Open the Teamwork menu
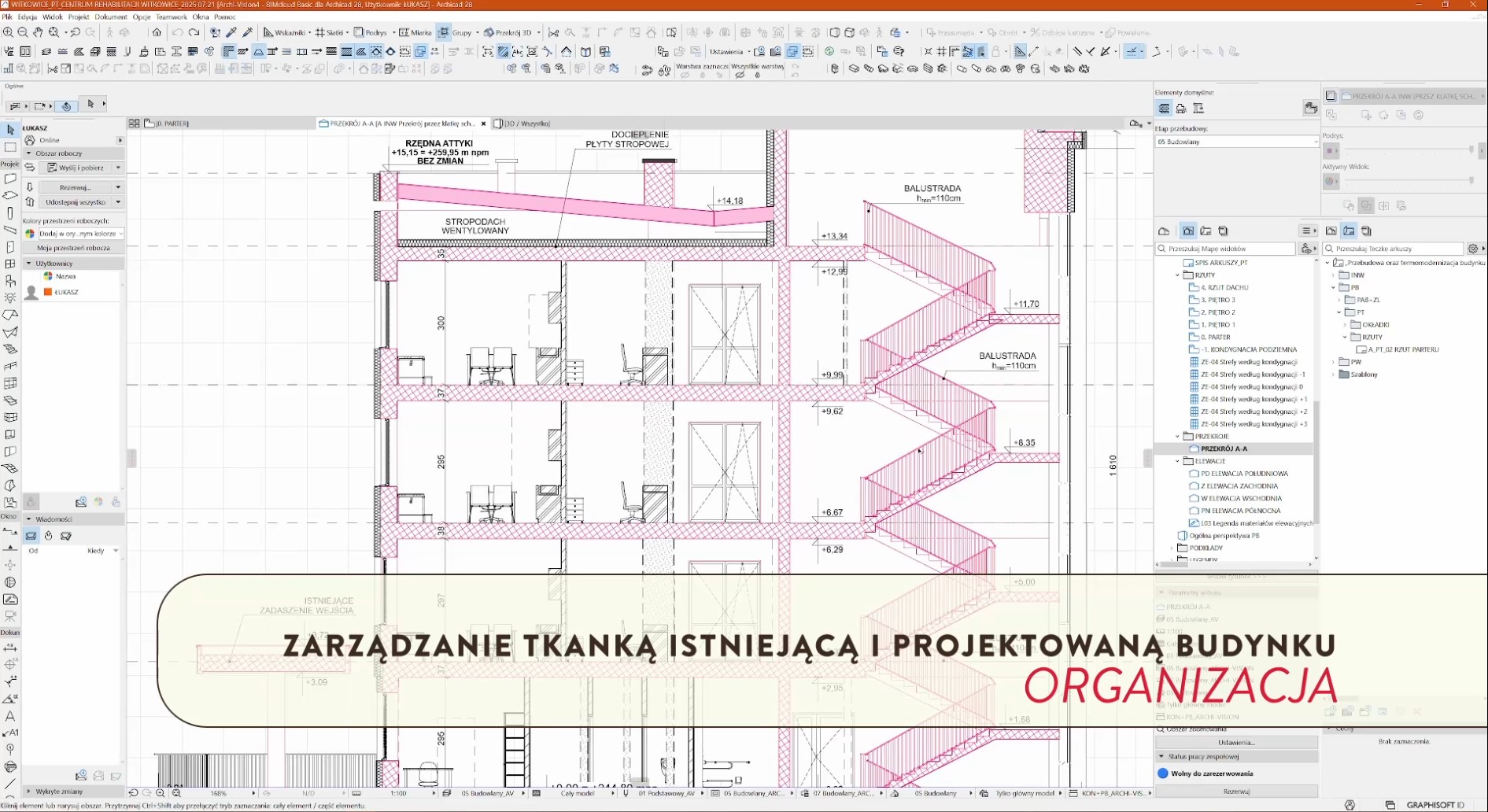The height and width of the screenshot is (812, 1488). pos(172,17)
